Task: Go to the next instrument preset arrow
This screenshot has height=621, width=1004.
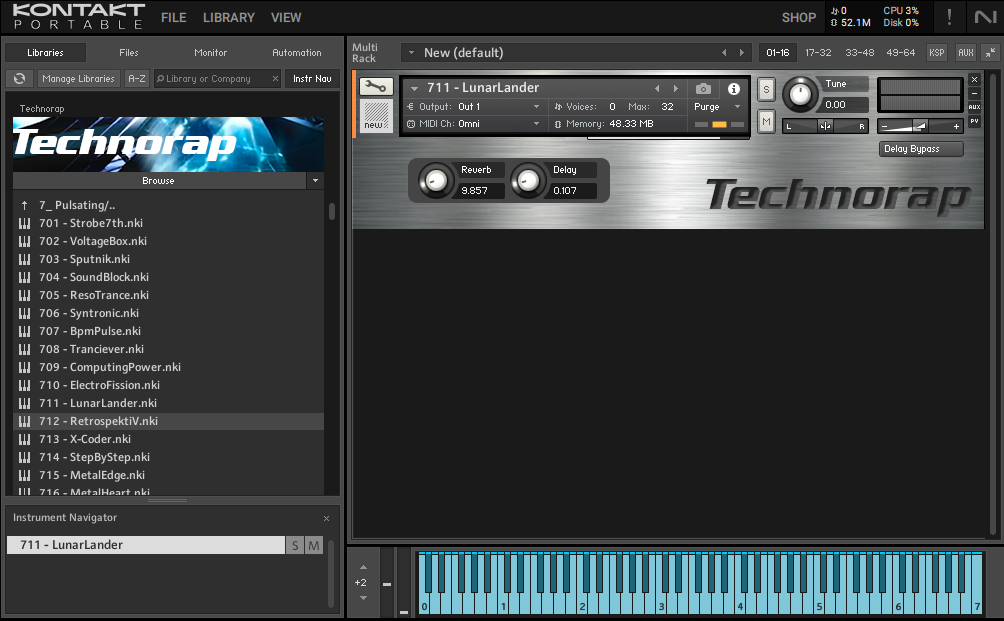Action: click(676, 88)
